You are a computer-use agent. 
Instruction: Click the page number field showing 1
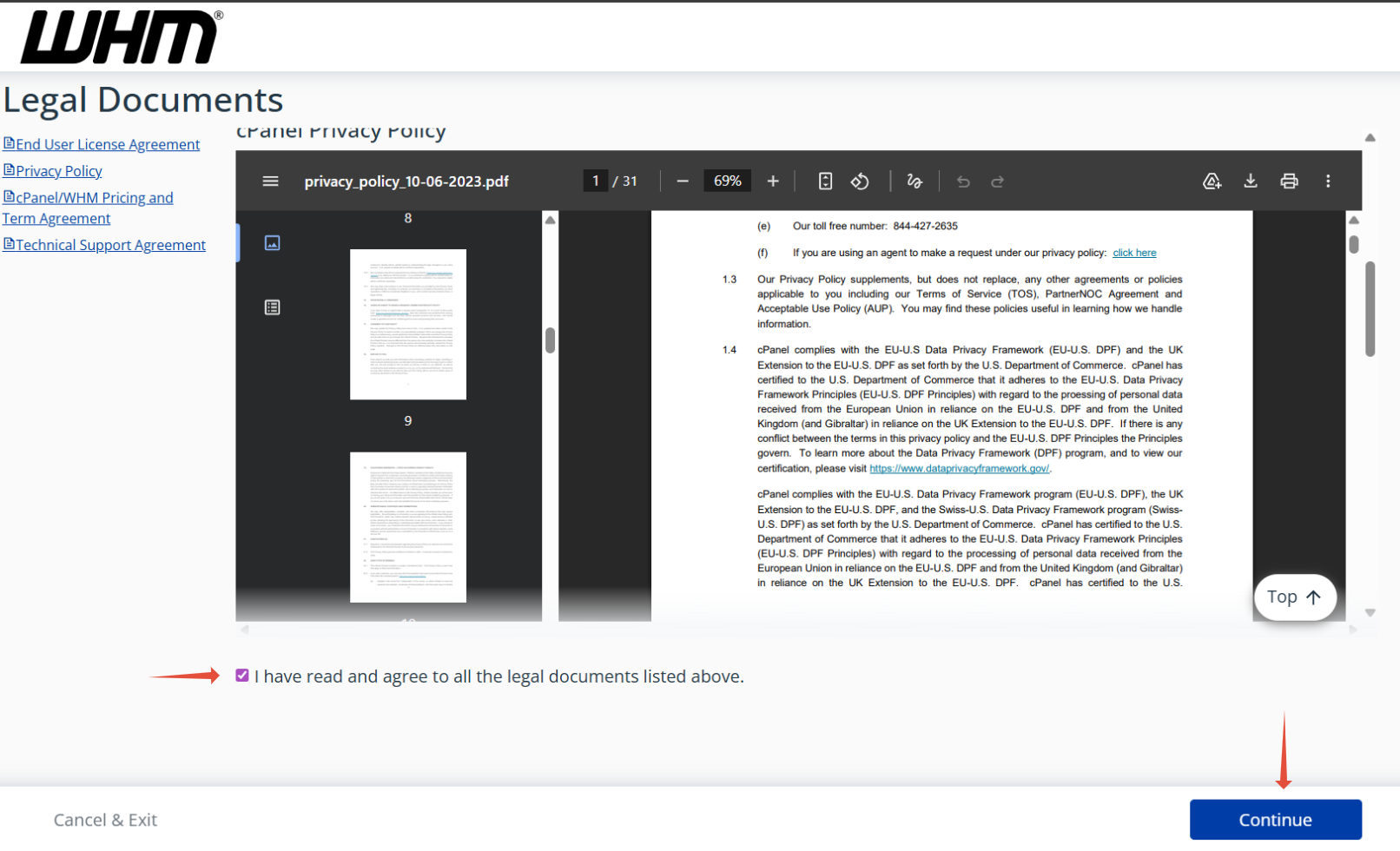(595, 181)
